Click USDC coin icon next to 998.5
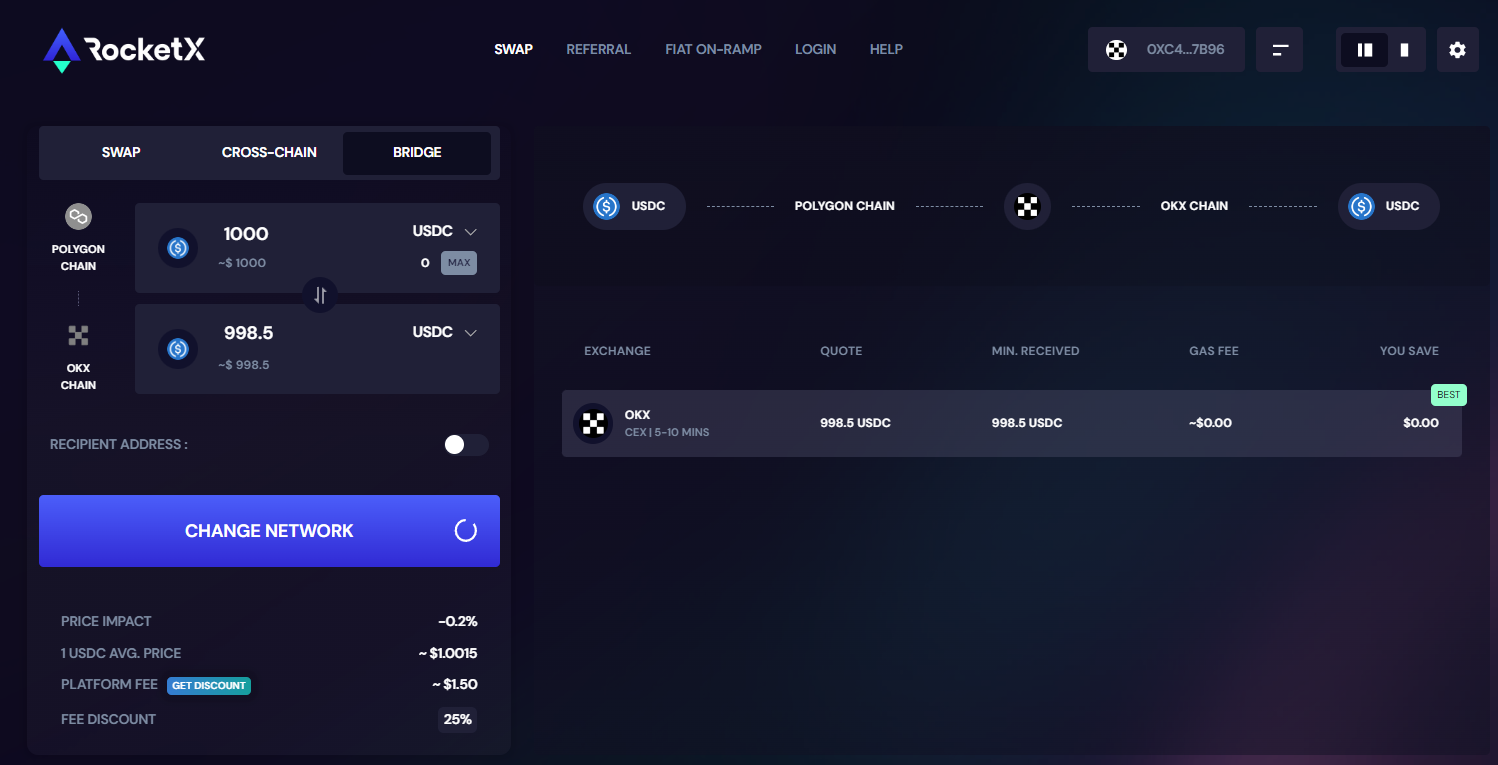The height and width of the screenshot is (765, 1498). pos(178,348)
